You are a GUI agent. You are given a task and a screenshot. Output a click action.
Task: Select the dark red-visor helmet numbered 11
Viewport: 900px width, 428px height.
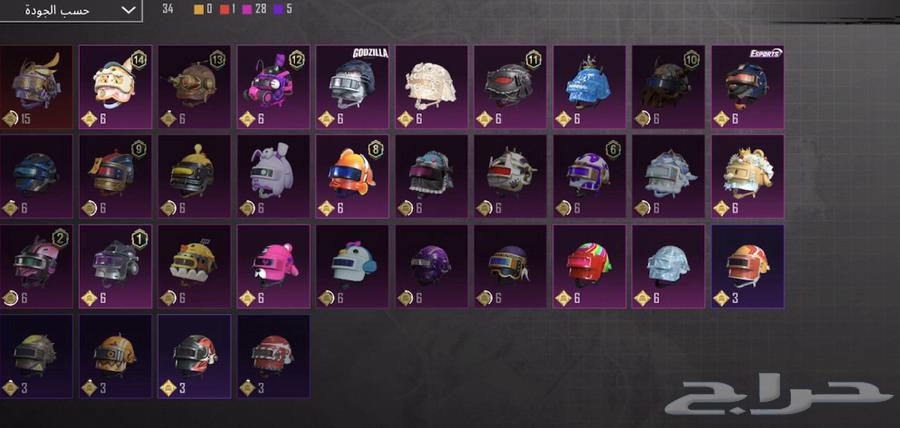tap(510, 87)
